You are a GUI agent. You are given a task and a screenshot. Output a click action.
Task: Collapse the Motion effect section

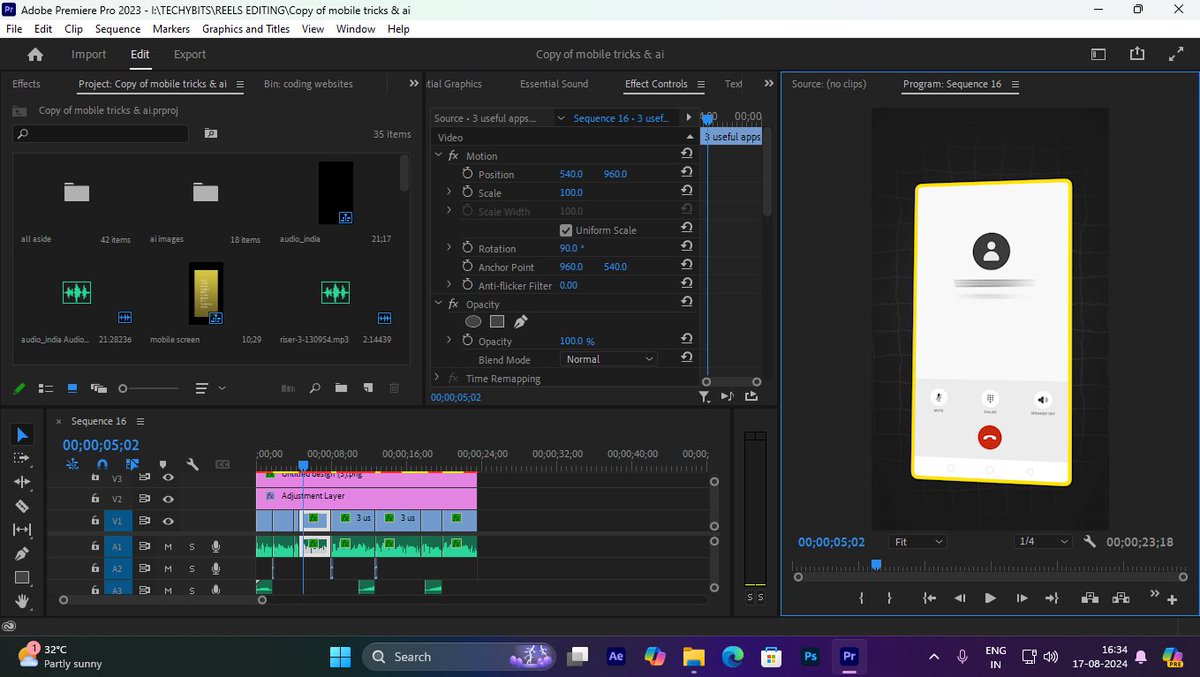pos(438,156)
